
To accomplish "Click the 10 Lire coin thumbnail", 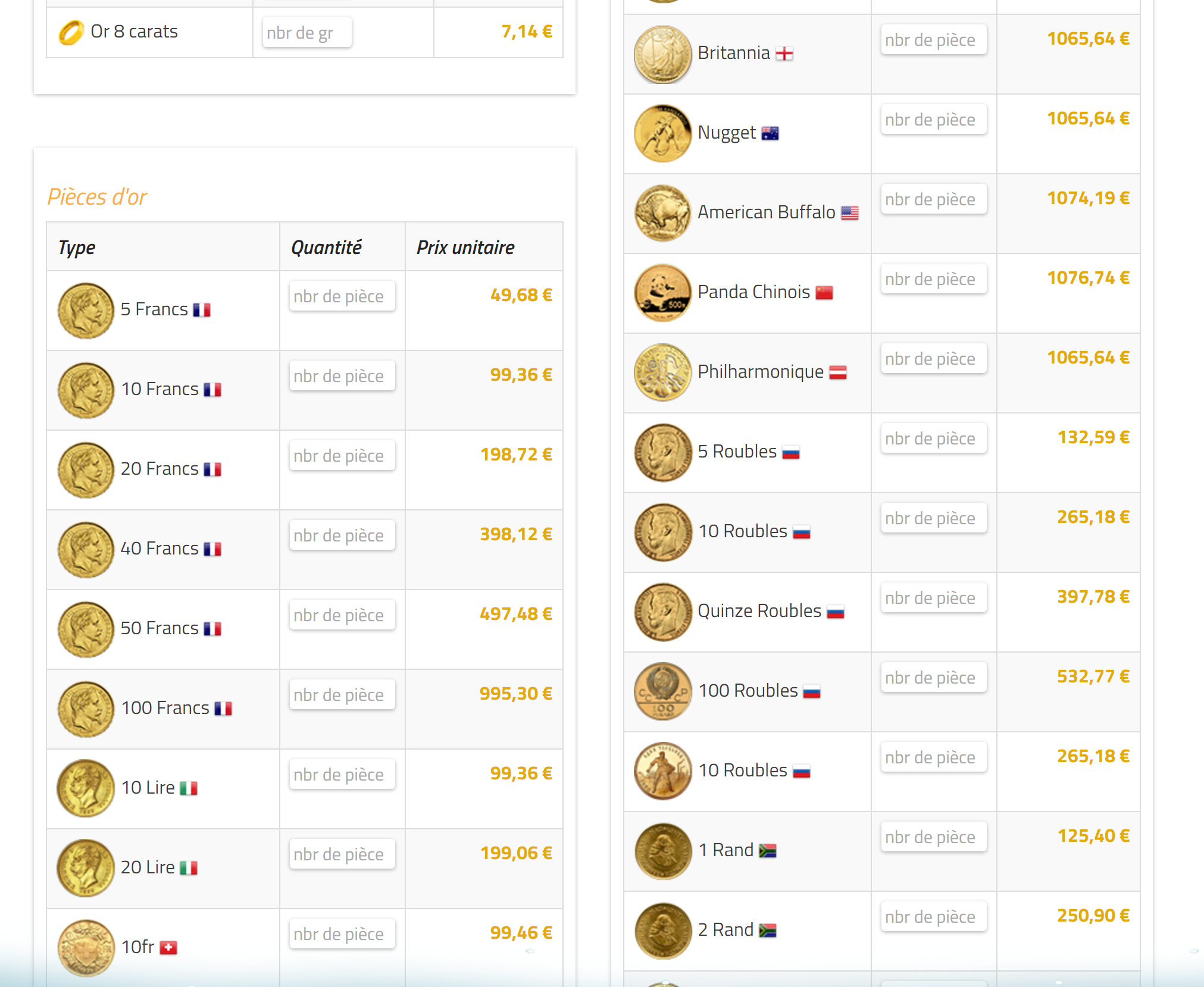I will point(85,788).
